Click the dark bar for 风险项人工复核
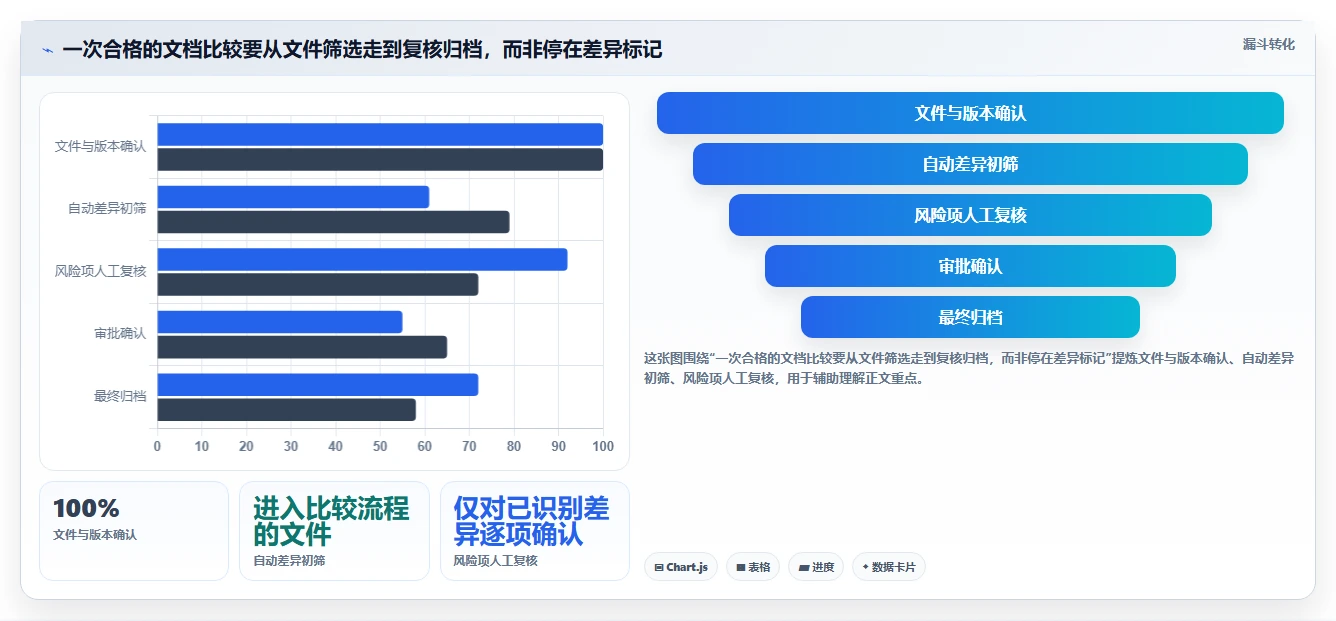This screenshot has width=1336, height=621. point(318,284)
